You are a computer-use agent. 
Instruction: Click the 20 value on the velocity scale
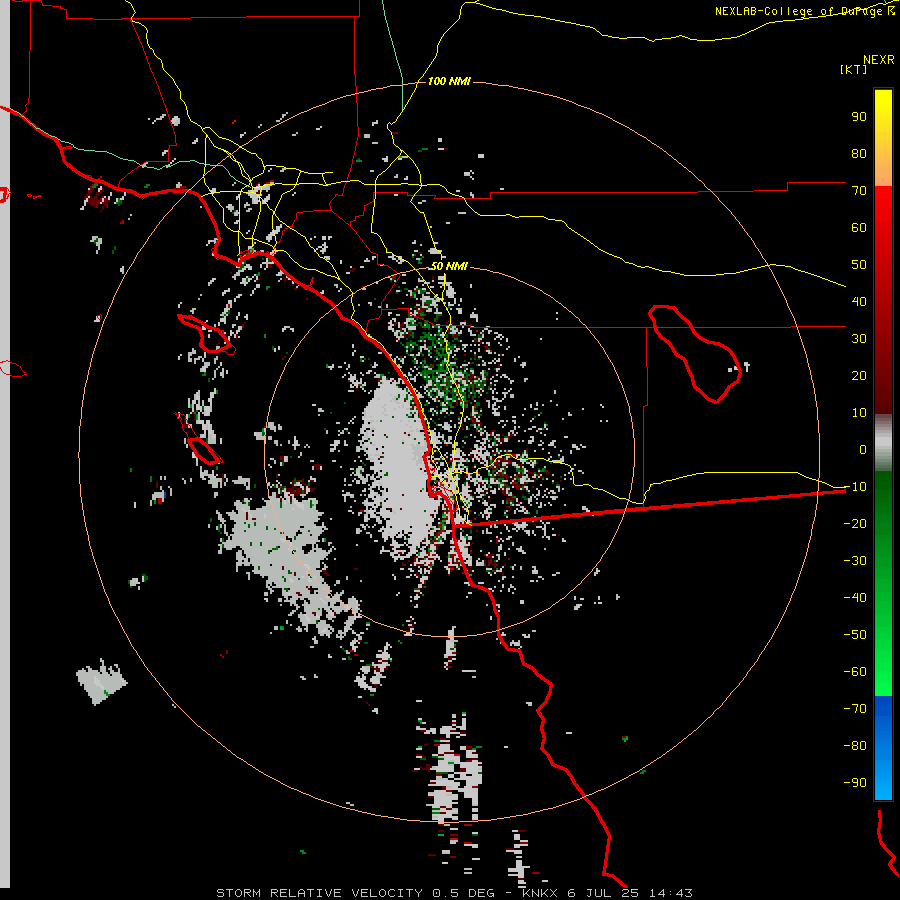859,375
